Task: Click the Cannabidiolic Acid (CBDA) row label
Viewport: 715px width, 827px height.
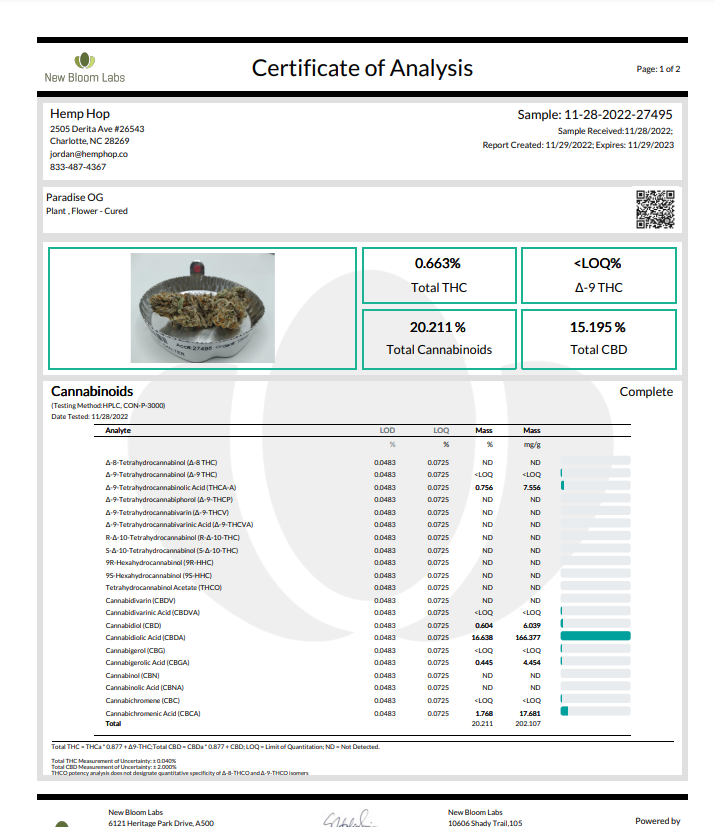Action: pos(146,638)
